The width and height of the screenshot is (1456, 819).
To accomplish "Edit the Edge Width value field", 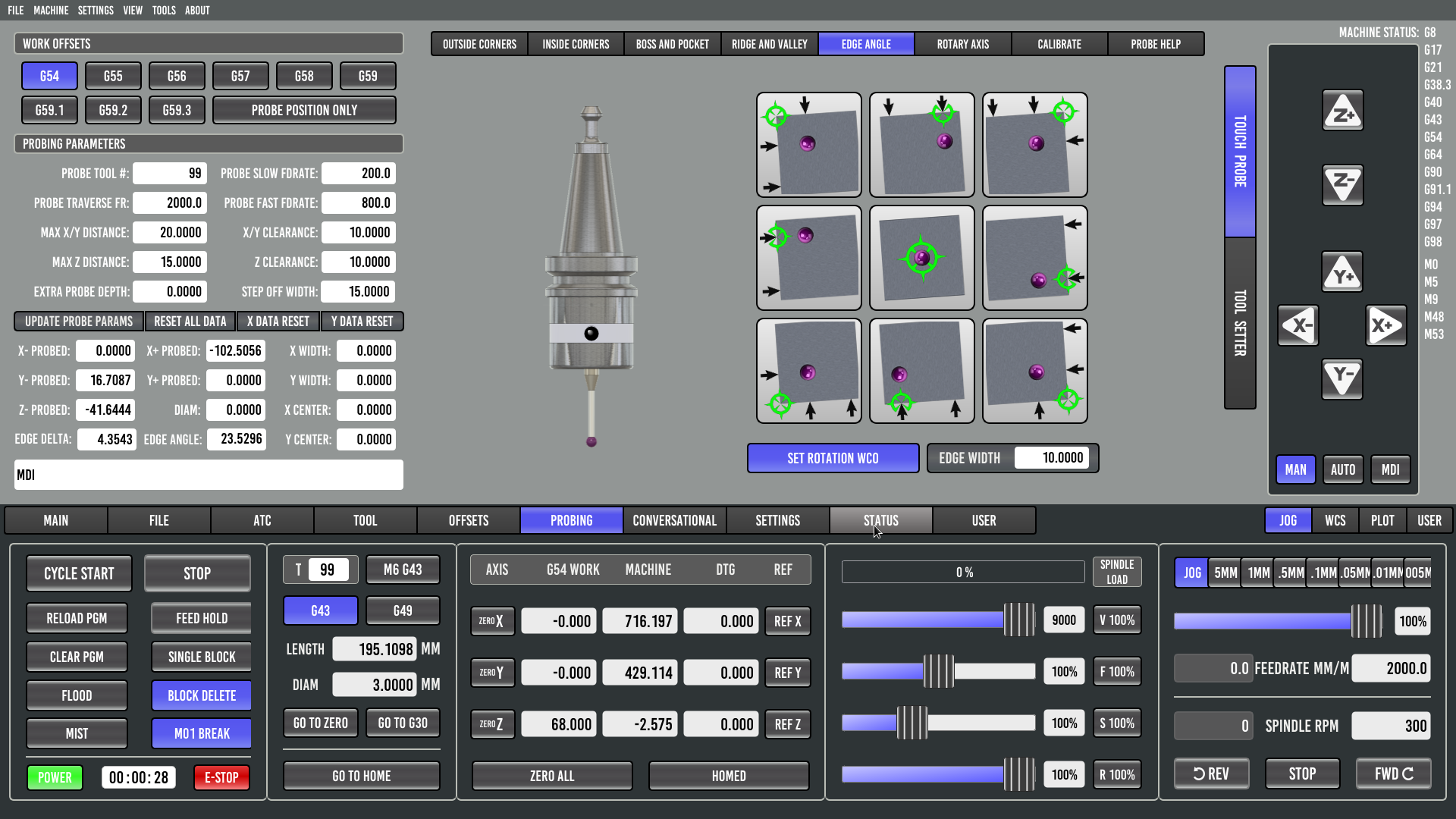I will 1051,458.
